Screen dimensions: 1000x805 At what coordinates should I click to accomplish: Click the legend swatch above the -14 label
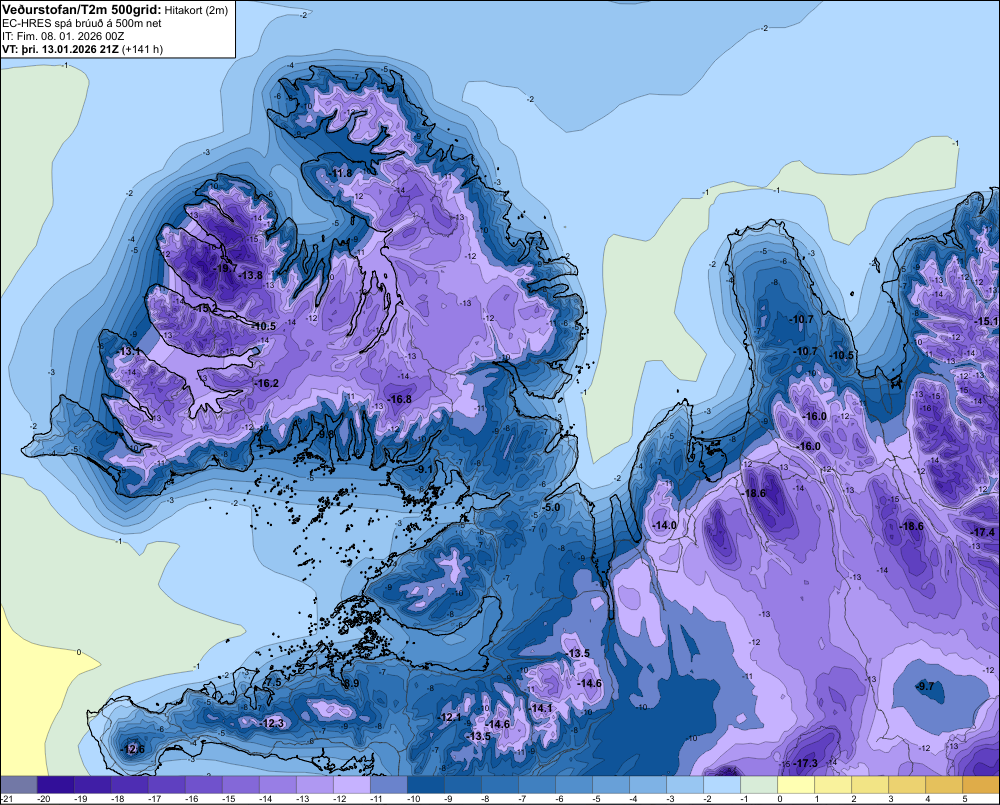(278, 784)
